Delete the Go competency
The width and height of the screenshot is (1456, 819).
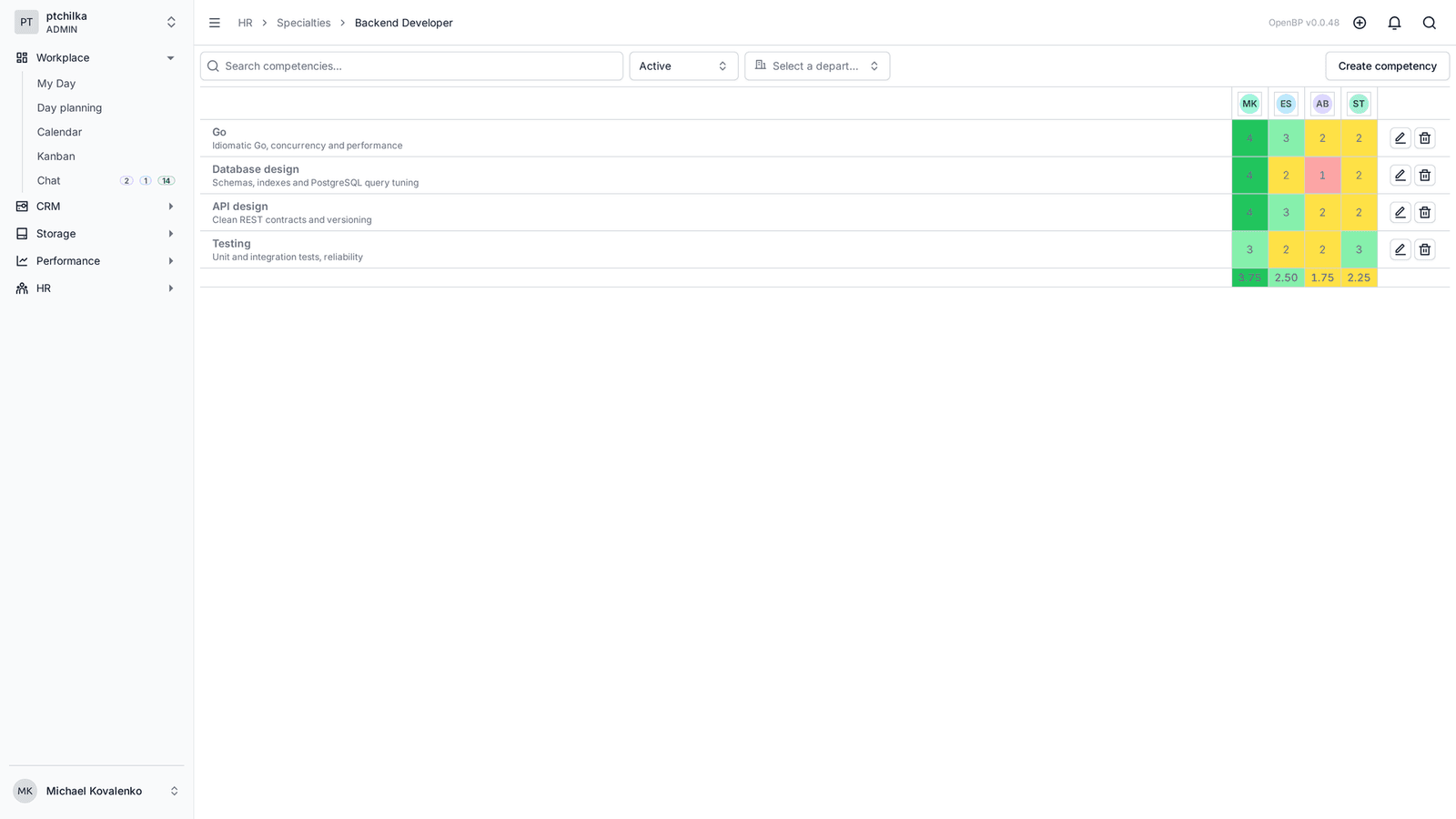pos(1425,138)
